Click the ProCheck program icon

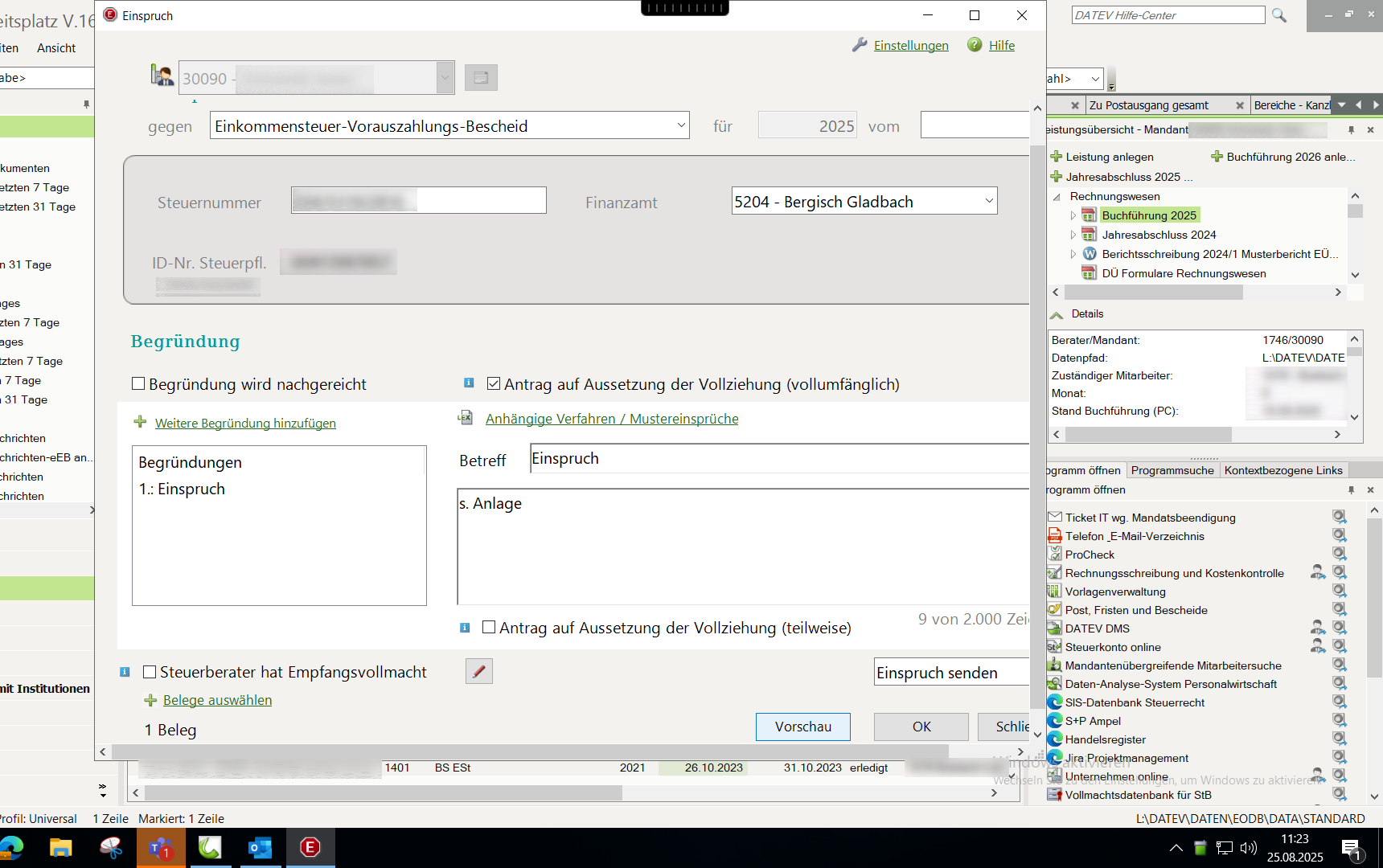point(1055,555)
